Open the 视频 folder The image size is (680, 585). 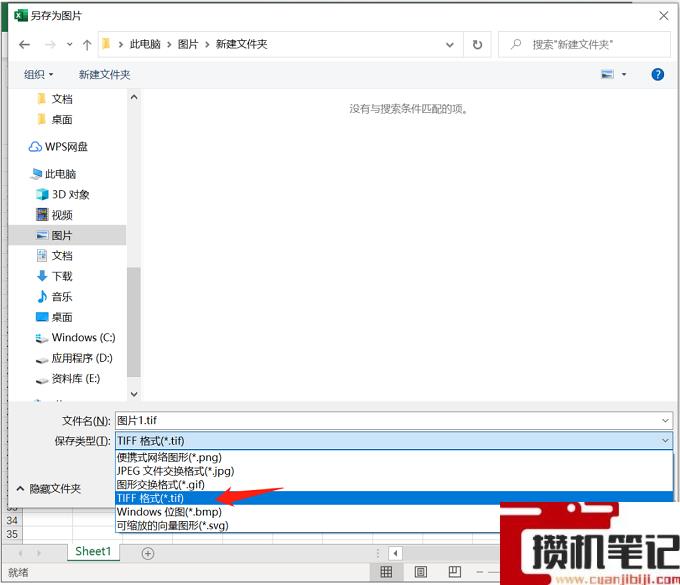tap(55, 215)
